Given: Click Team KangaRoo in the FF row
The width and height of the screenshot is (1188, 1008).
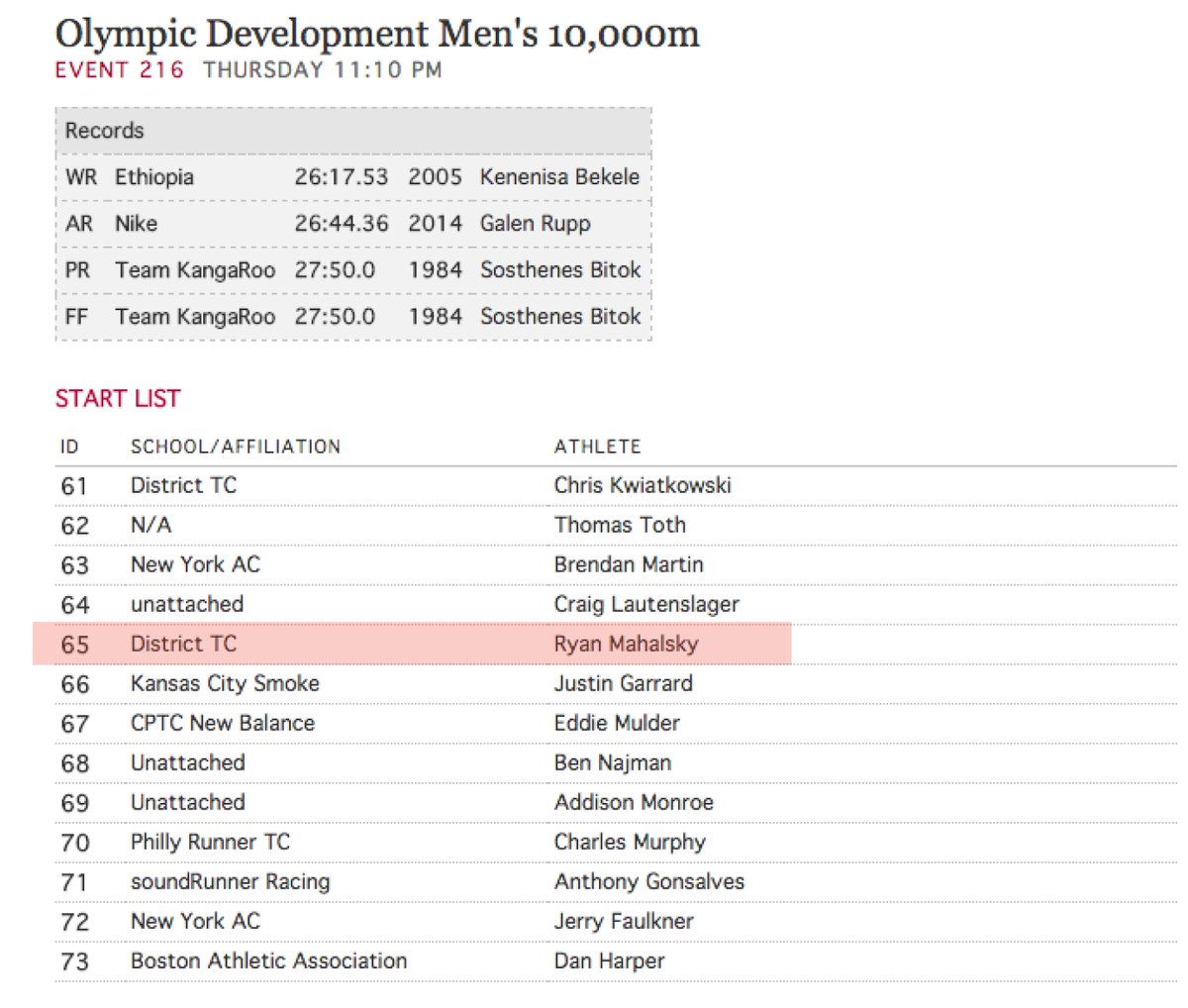Looking at the screenshot, I should pos(195,317).
